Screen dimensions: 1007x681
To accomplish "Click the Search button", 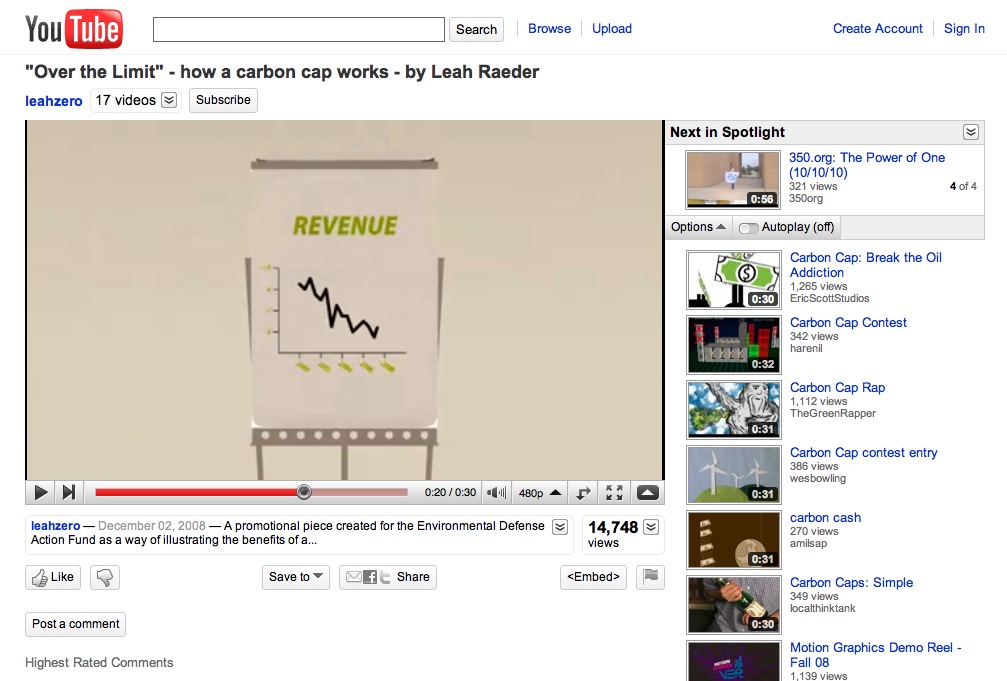I will [476, 30].
